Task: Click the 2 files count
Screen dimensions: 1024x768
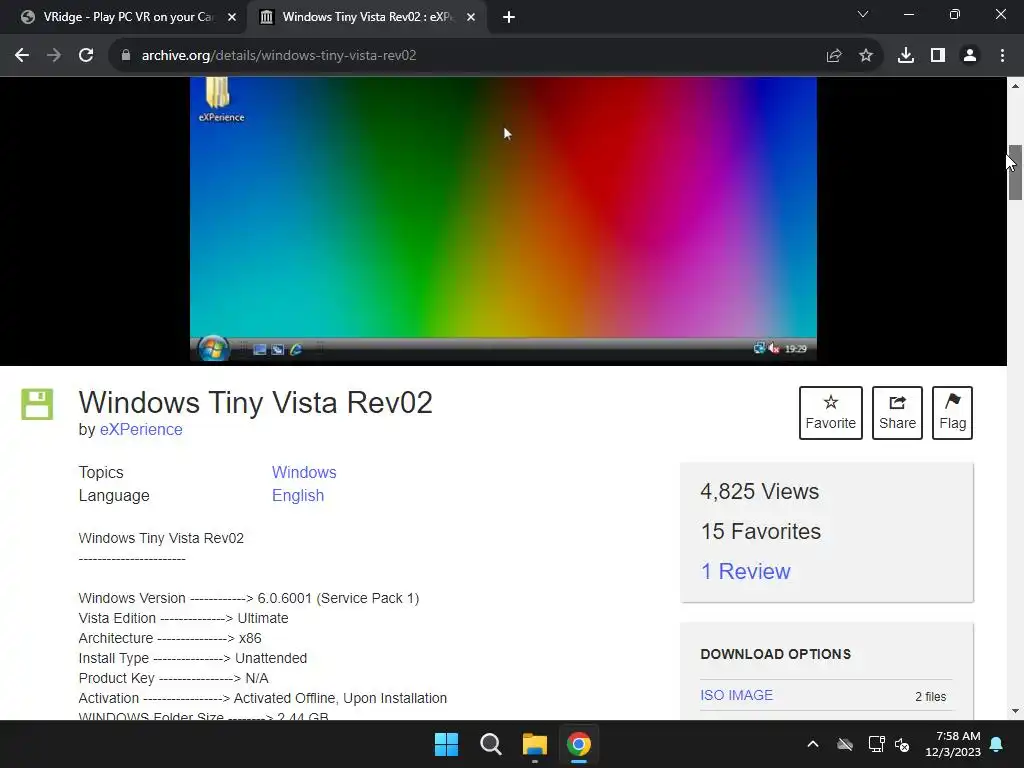Action: pyautogui.click(x=931, y=697)
